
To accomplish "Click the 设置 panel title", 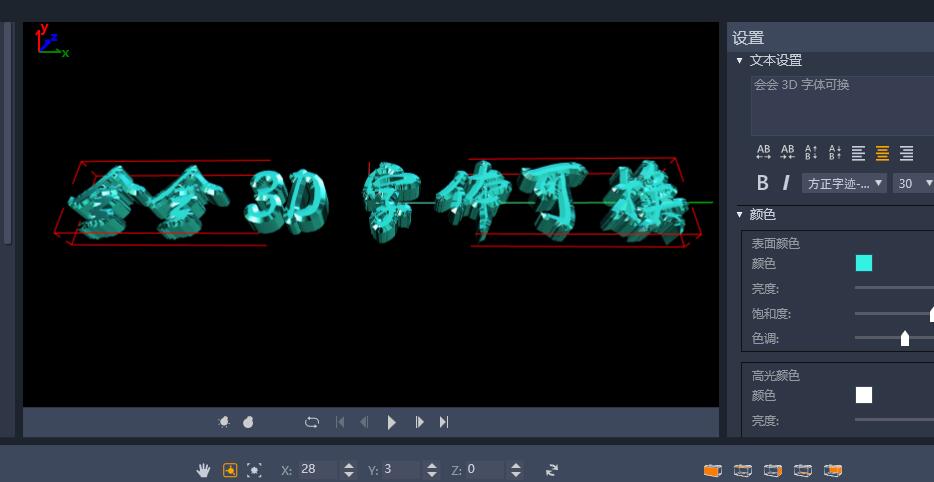I will pos(748,38).
